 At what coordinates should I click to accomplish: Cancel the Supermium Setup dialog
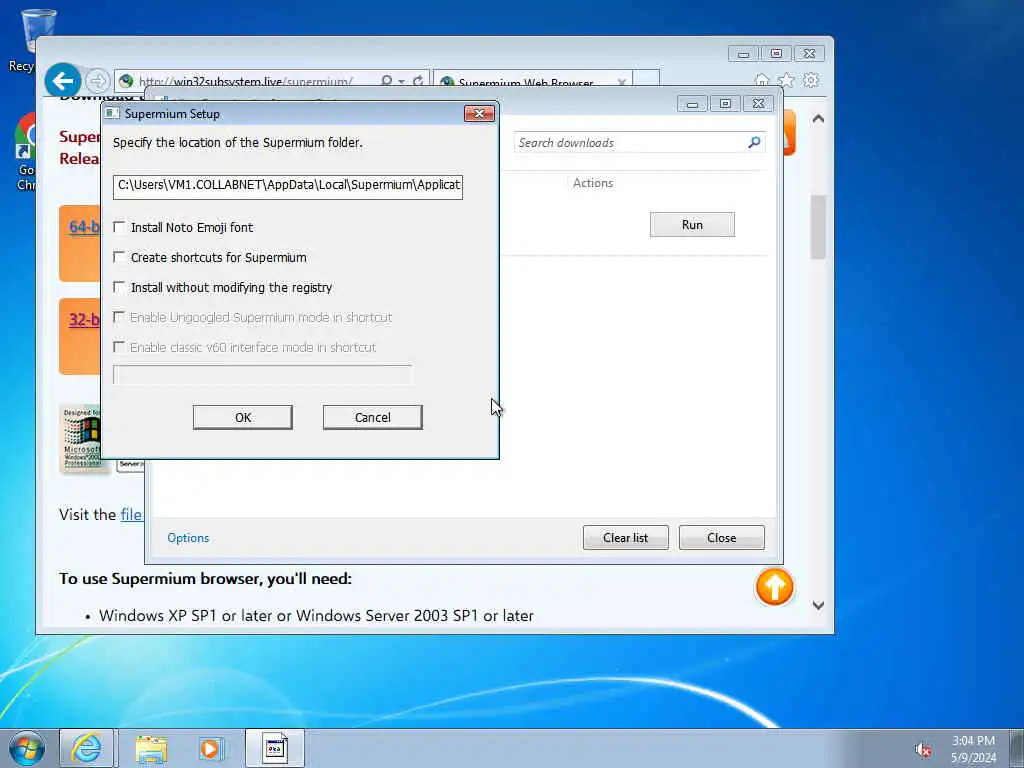click(x=372, y=417)
